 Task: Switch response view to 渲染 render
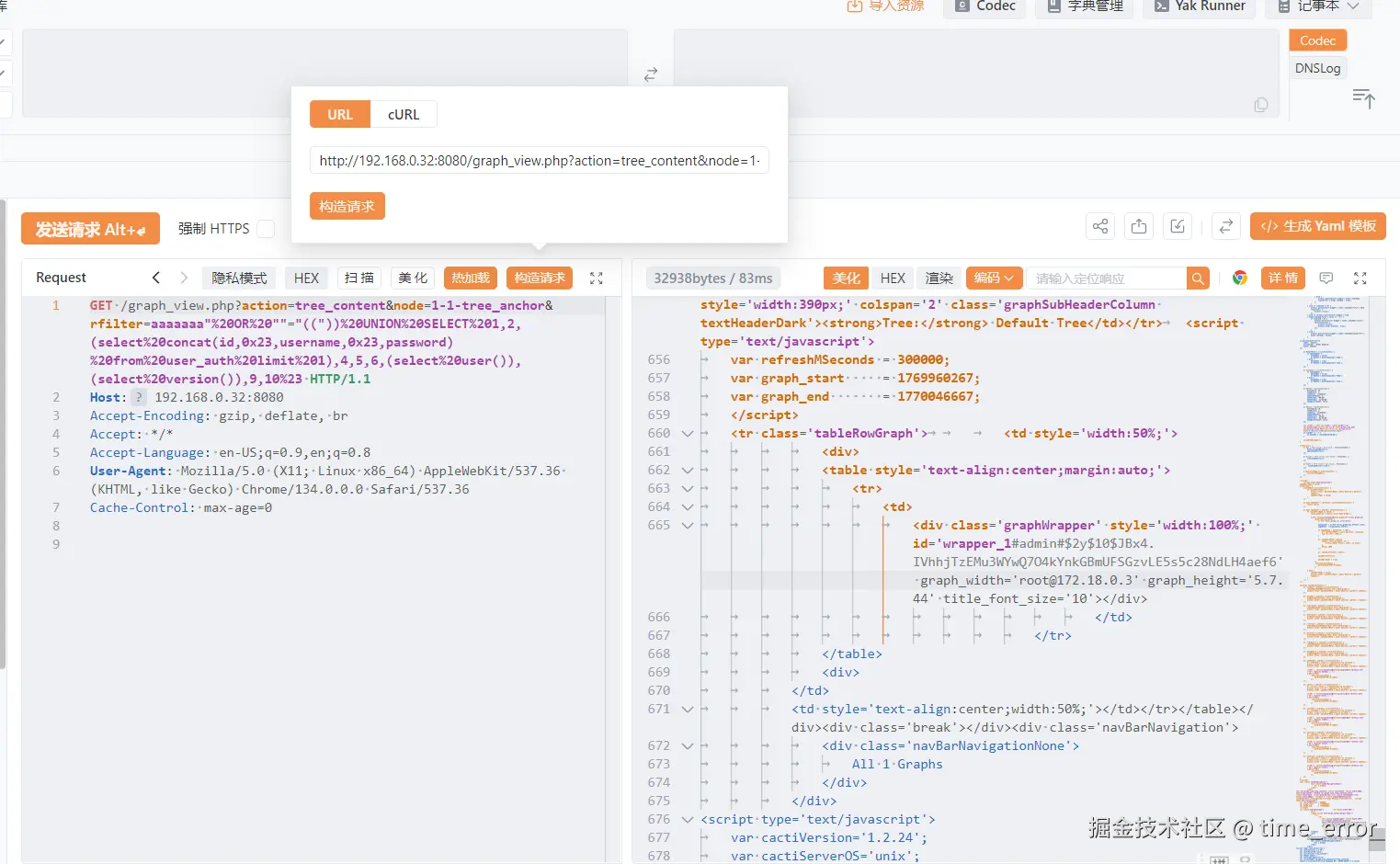click(x=939, y=278)
